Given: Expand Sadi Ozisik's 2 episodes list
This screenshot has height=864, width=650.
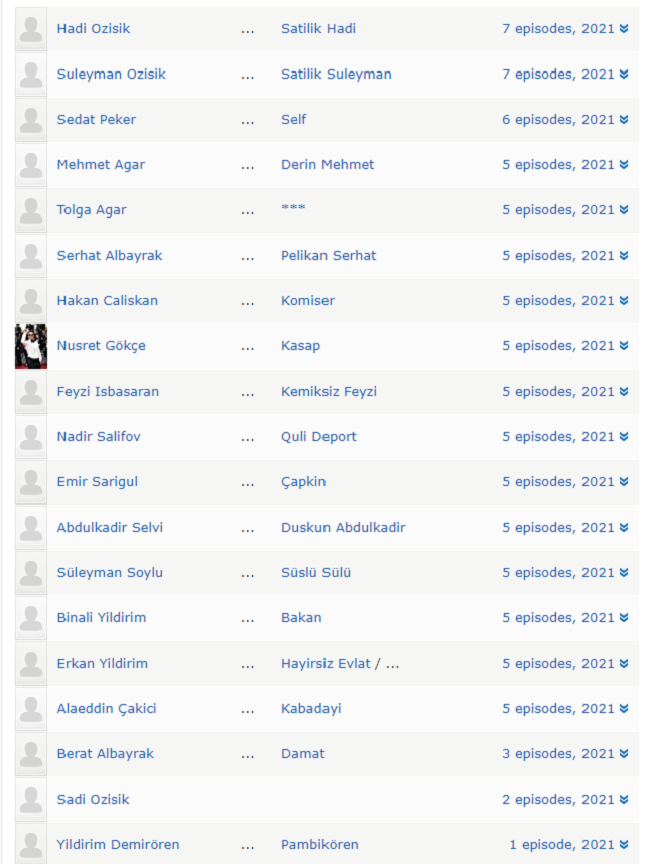Looking at the screenshot, I should point(565,800).
